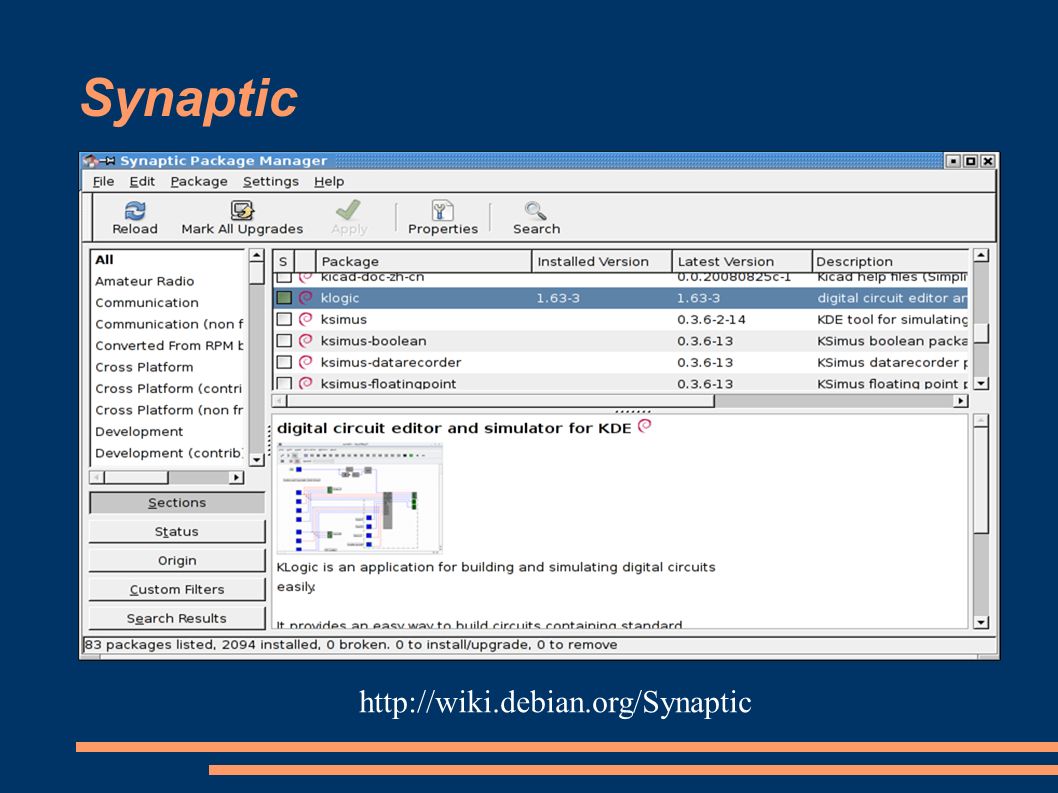Click the Debian swirl icon beside ksimus-boolean
The image size is (1058, 793).
tap(306, 341)
